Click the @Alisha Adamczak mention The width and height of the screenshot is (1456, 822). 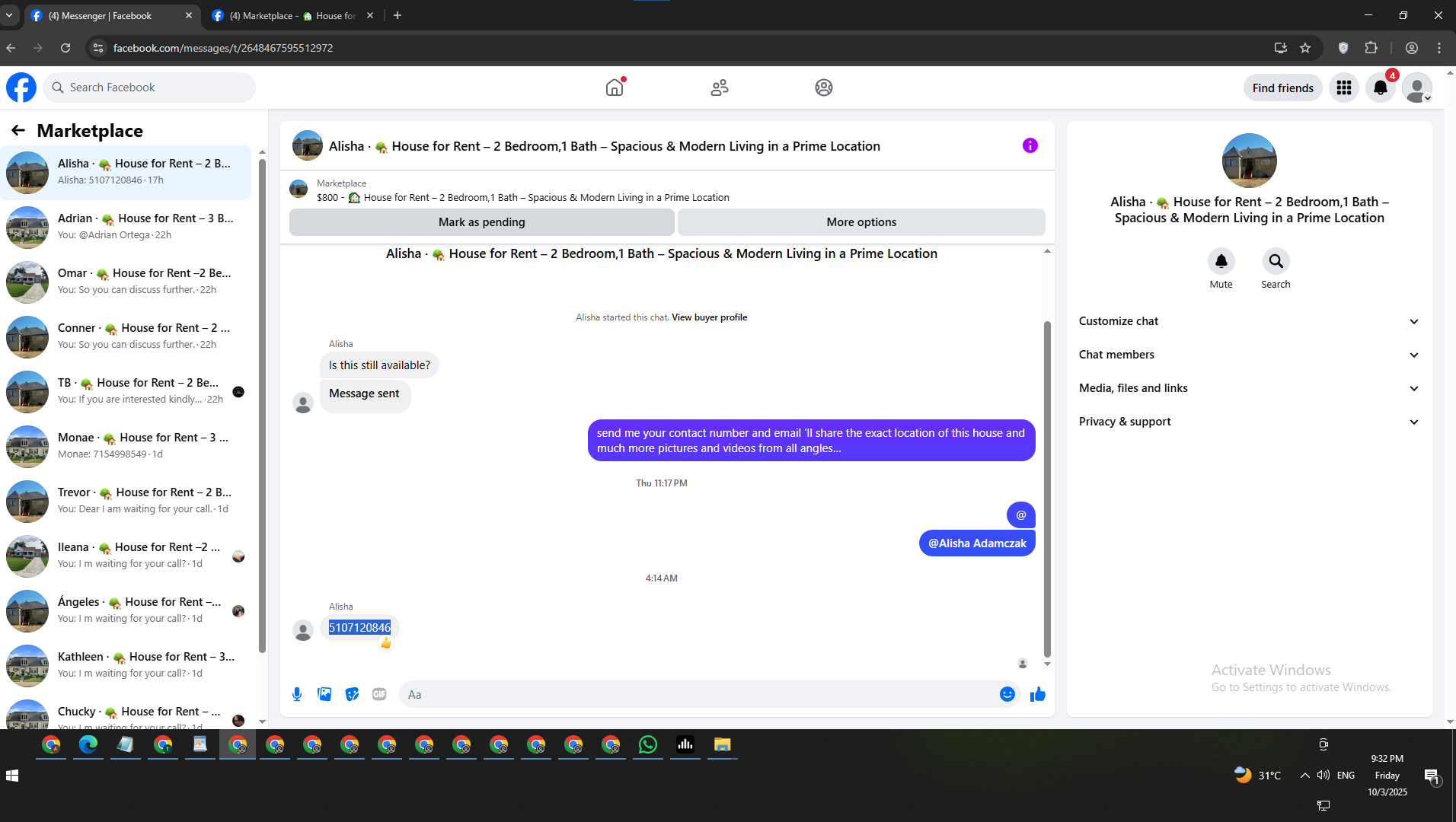click(977, 543)
